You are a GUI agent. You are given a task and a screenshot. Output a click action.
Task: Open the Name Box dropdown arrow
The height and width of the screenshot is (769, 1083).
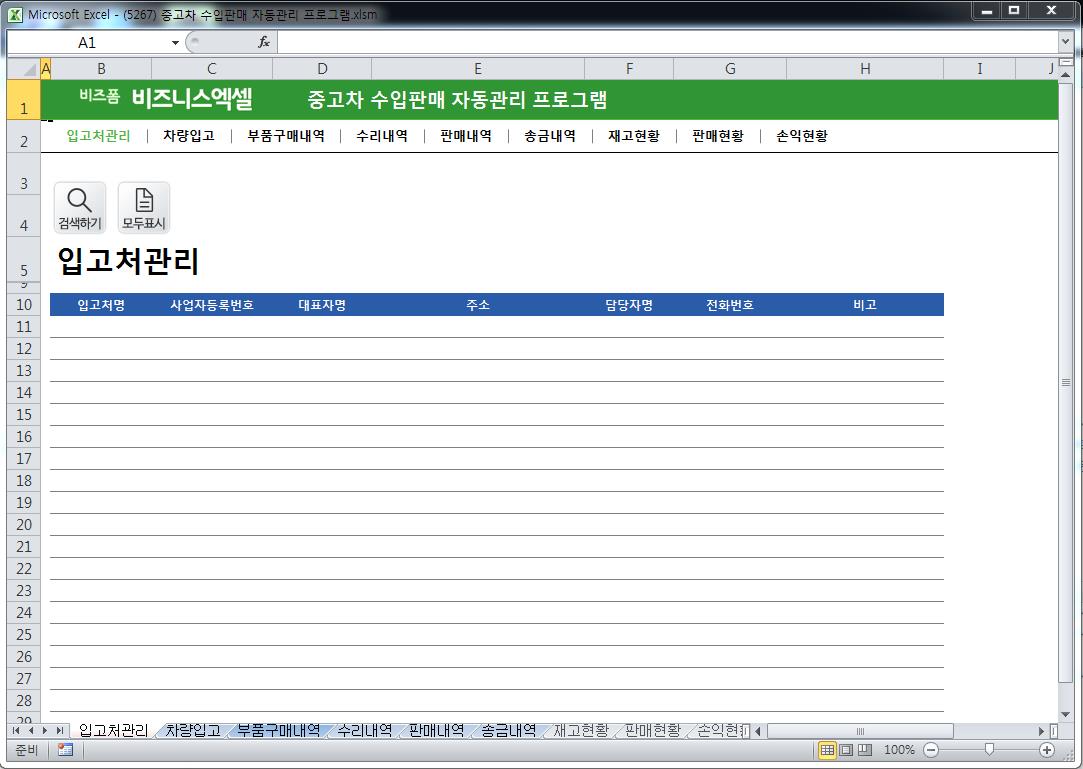click(x=175, y=43)
